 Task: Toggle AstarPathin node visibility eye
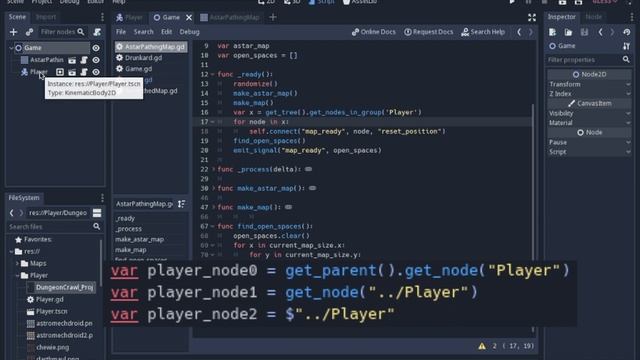(96, 60)
